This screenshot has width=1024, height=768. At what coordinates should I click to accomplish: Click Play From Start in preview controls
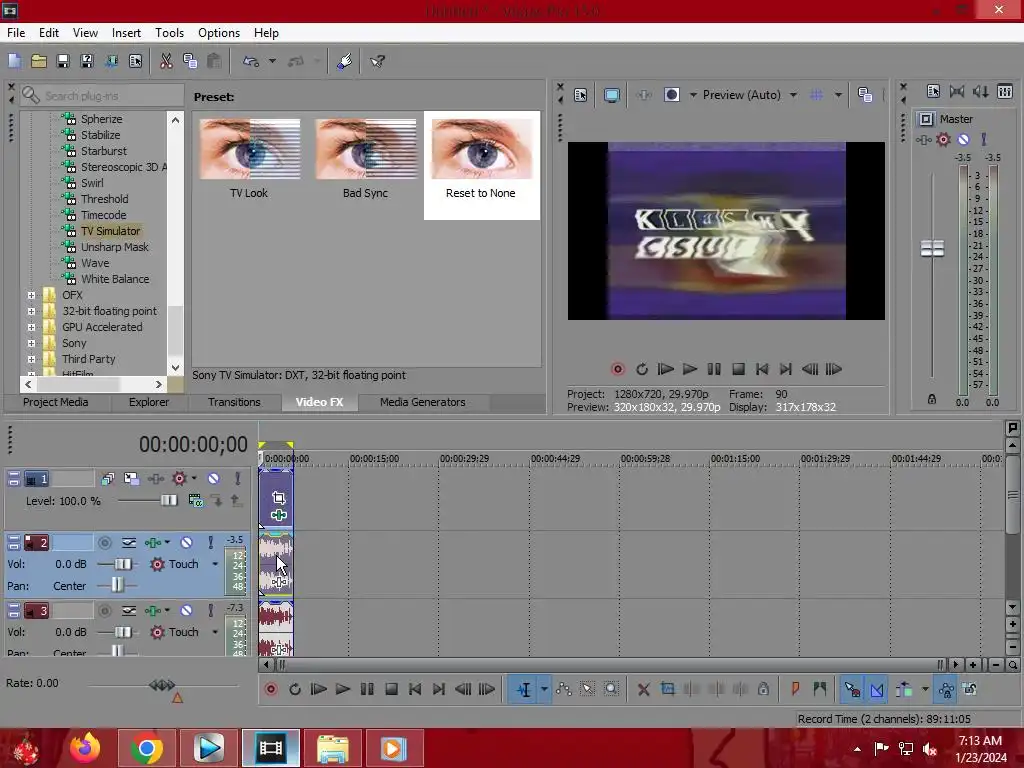pos(665,370)
